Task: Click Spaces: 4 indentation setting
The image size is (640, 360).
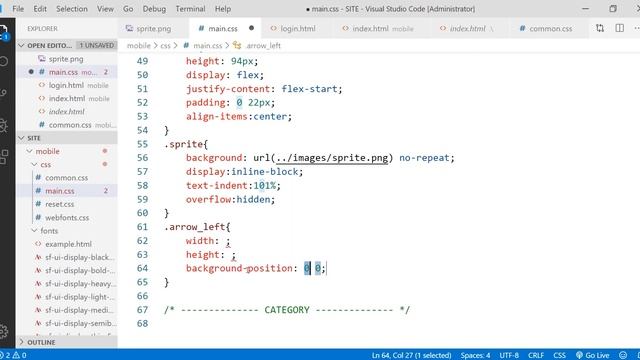Action: click(476, 355)
